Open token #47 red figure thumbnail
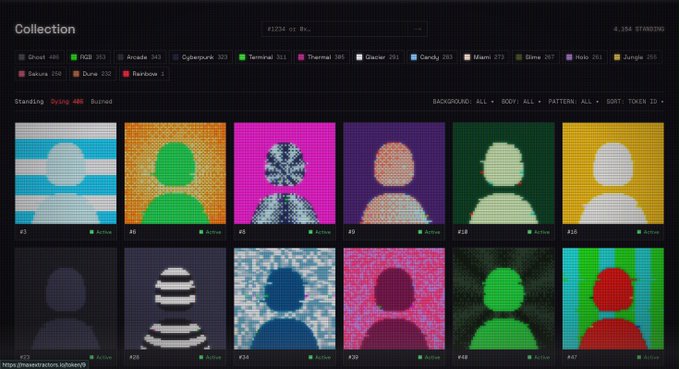This screenshot has width=679, height=369. (613, 298)
